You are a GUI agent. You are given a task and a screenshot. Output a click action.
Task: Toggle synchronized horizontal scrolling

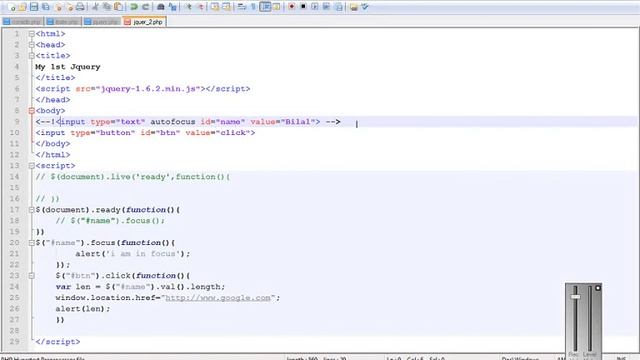pos(226,7)
